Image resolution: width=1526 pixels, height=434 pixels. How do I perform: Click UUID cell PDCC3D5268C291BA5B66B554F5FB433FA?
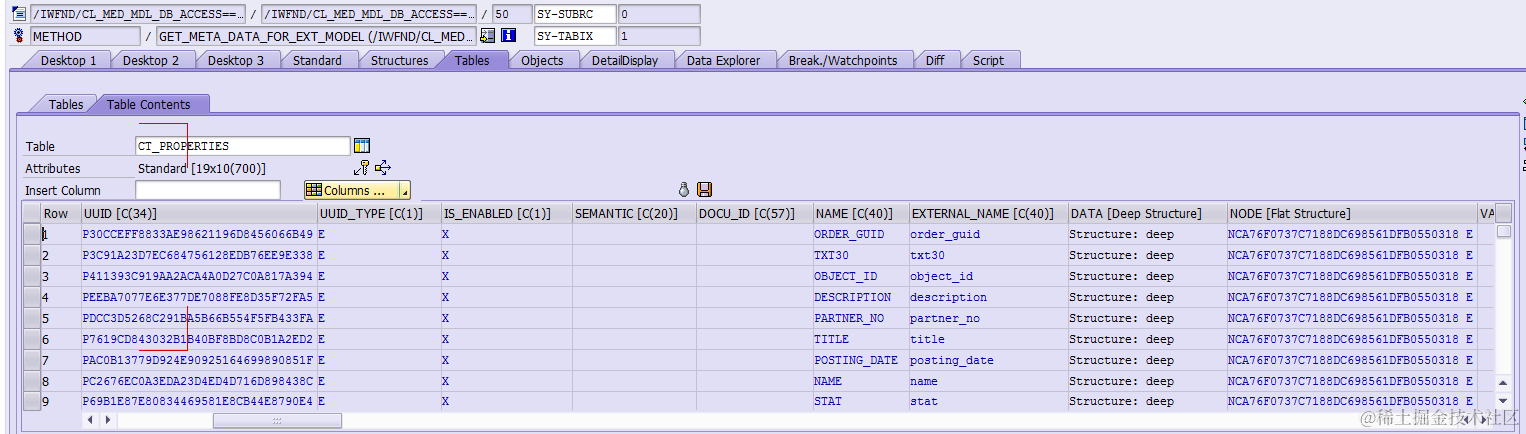pos(198,318)
